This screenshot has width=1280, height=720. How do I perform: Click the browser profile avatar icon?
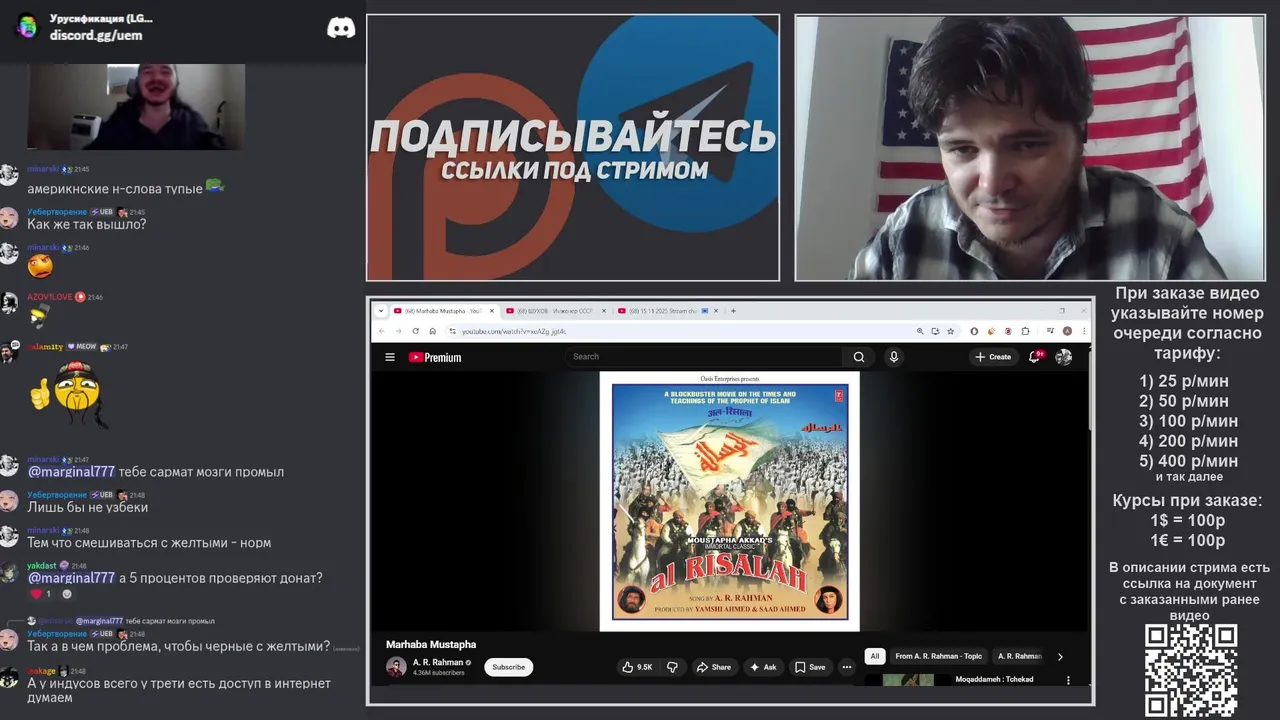[1067, 331]
